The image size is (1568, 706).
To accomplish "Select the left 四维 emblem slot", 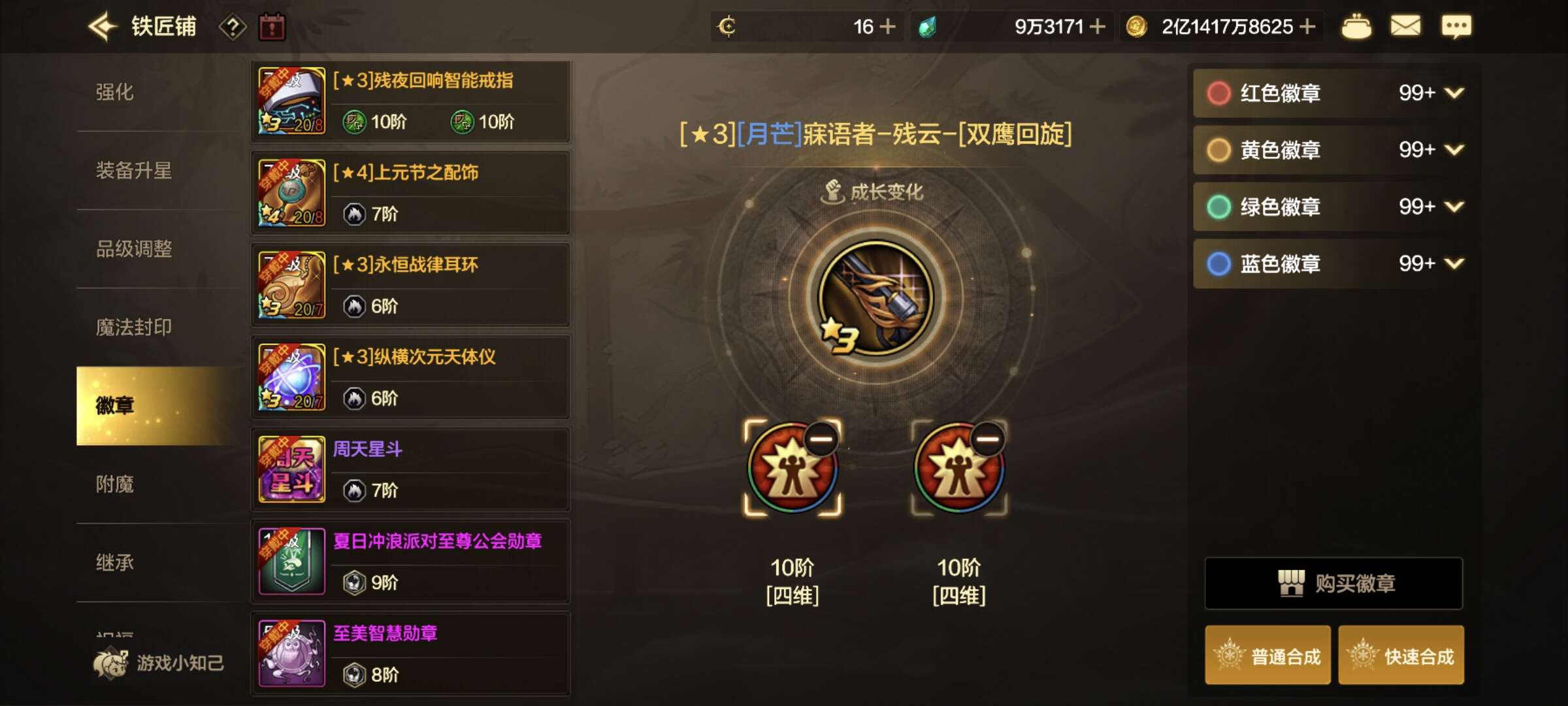I will 792,468.
